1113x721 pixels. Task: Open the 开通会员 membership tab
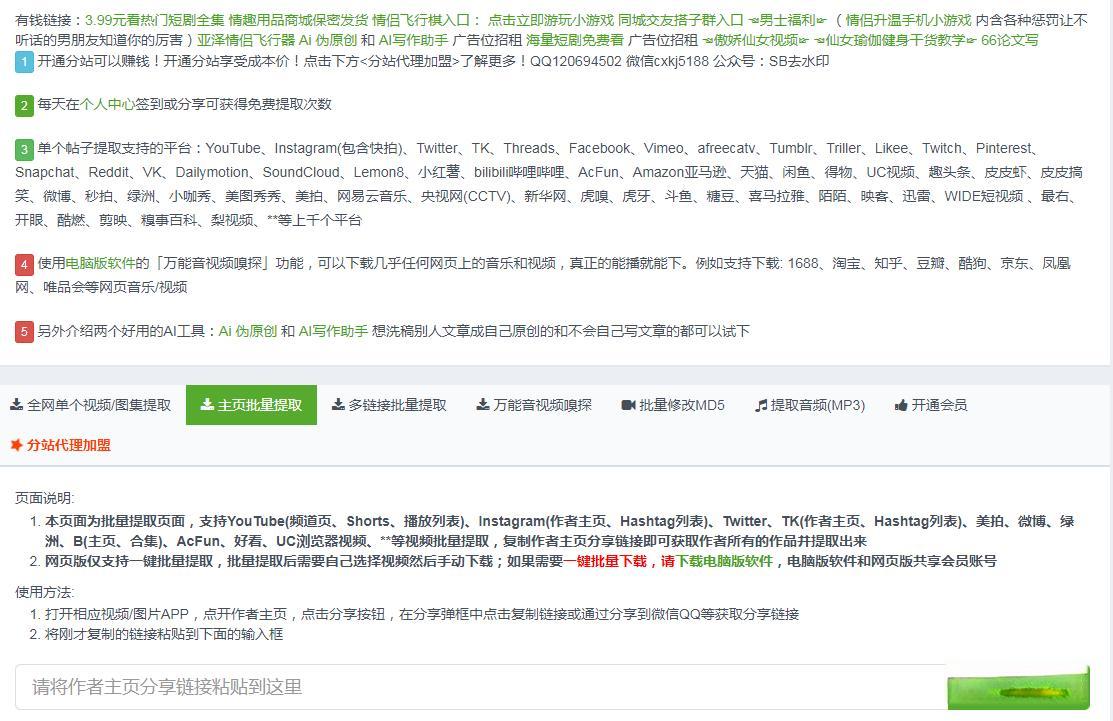tap(931, 405)
